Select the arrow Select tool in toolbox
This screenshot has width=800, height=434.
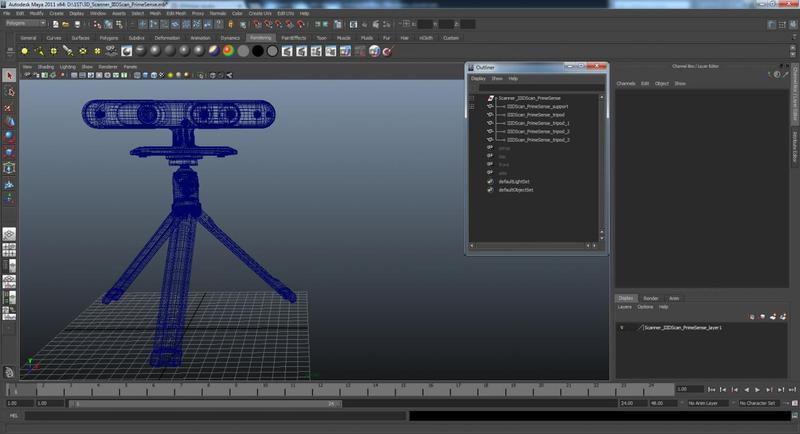click(9, 76)
